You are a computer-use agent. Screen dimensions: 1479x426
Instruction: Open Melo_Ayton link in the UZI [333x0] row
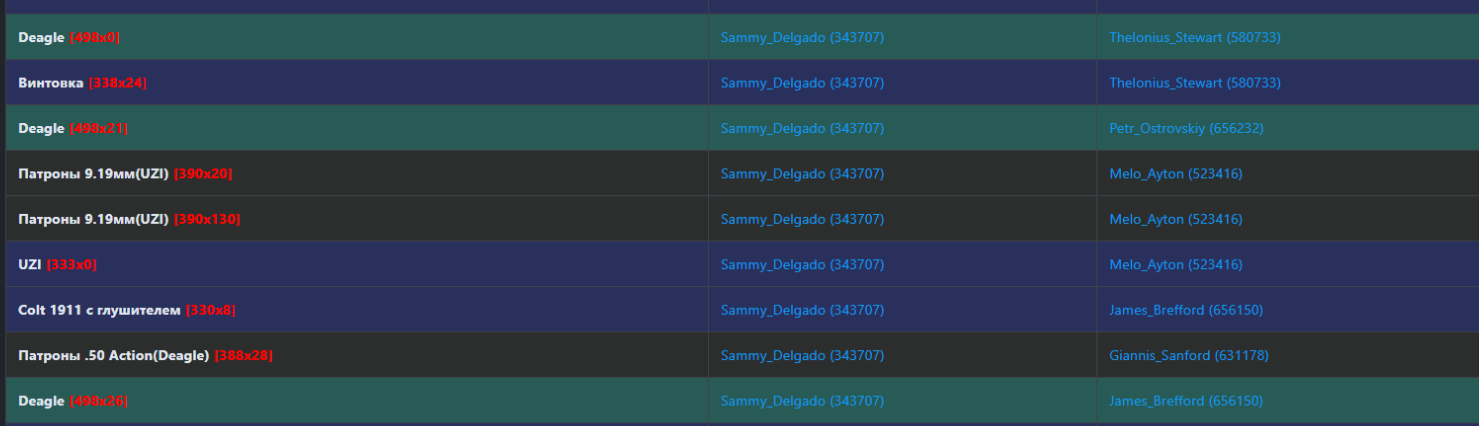[x=1175, y=265]
